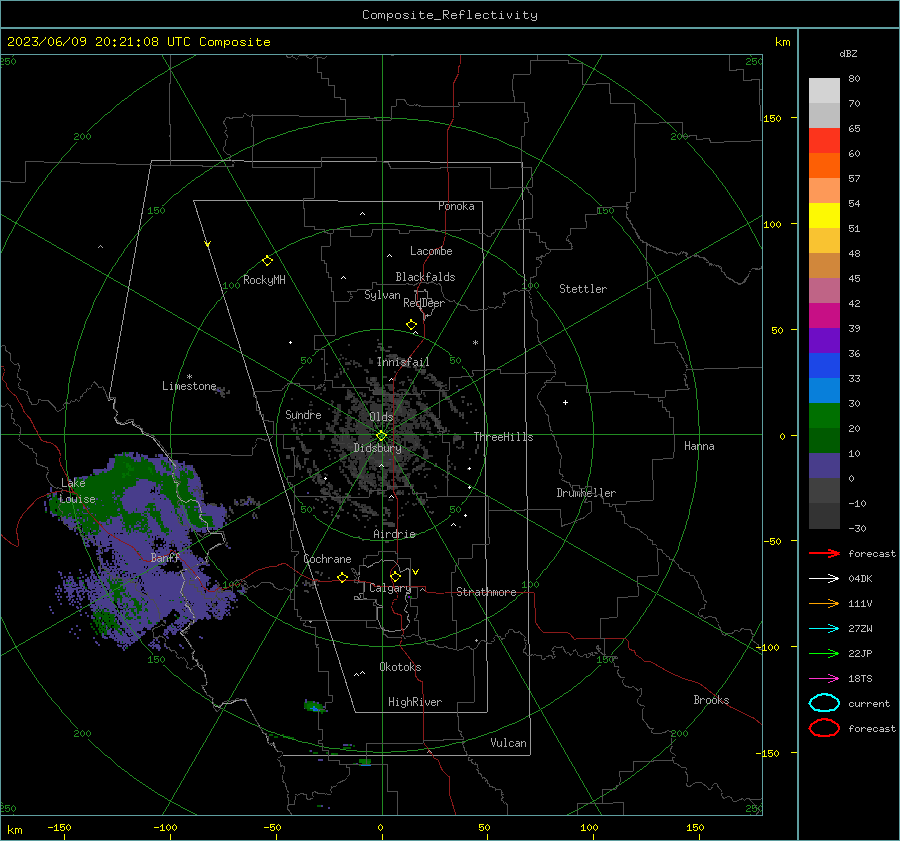Click the precipitation echo over Banff
Viewport: 900px width, 841px height.
(x=143, y=551)
